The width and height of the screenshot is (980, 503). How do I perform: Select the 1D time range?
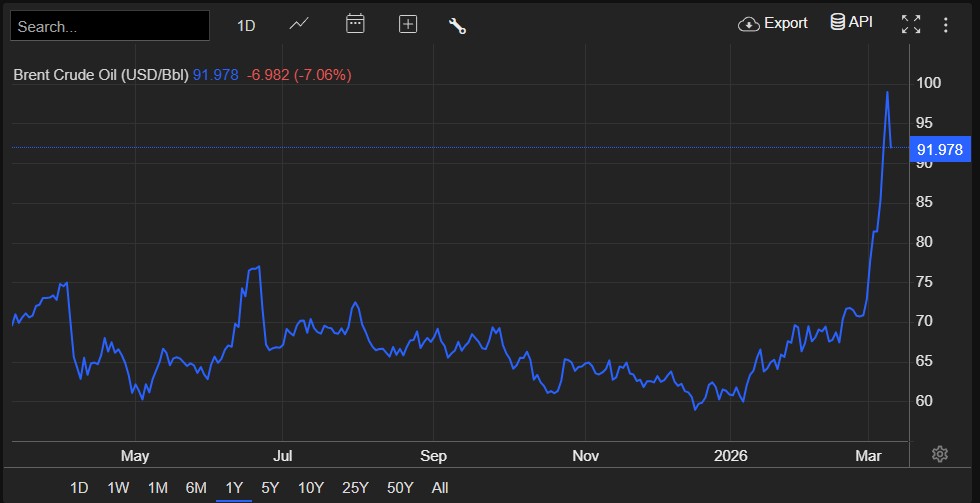point(79,488)
